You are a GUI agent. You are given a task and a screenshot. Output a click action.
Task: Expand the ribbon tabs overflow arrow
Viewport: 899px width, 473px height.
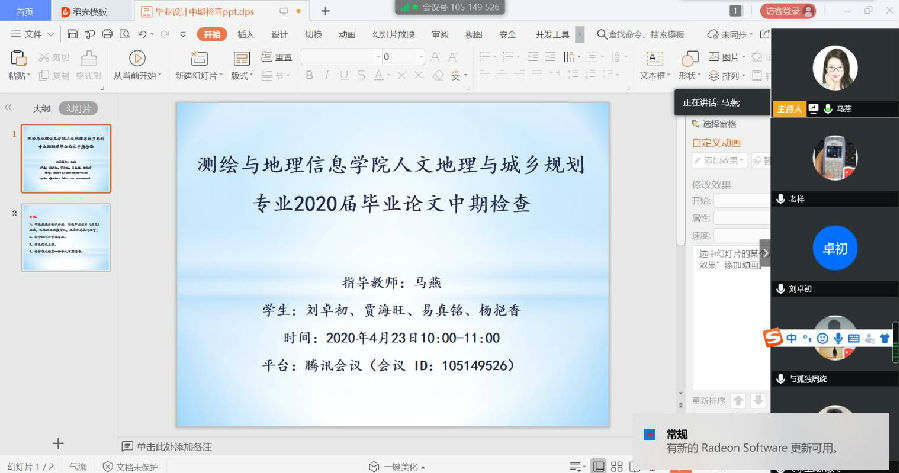tap(579, 34)
